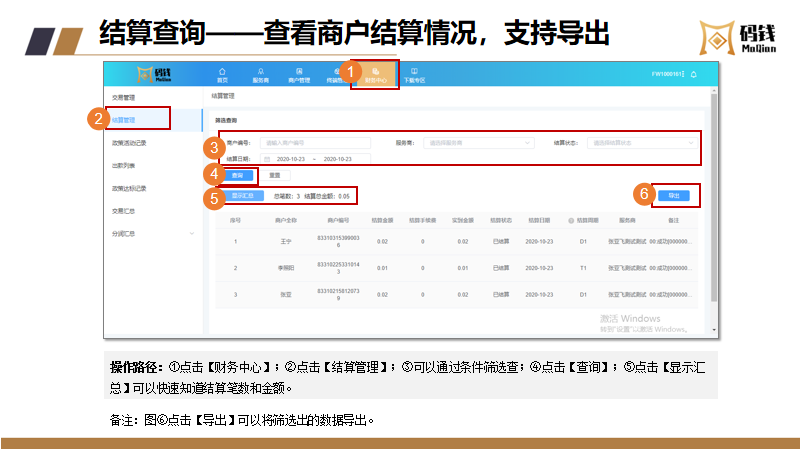The width and height of the screenshot is (800, 450).
Task: Open the 下载专区 navigation icon
Action: 413,74
